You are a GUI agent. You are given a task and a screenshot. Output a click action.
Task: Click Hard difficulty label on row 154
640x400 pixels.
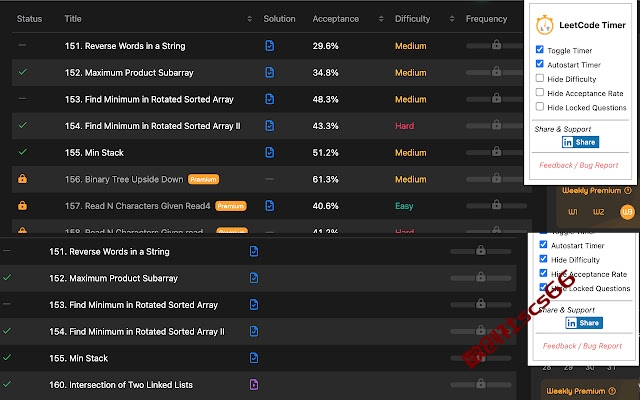[x=404, y=126]
